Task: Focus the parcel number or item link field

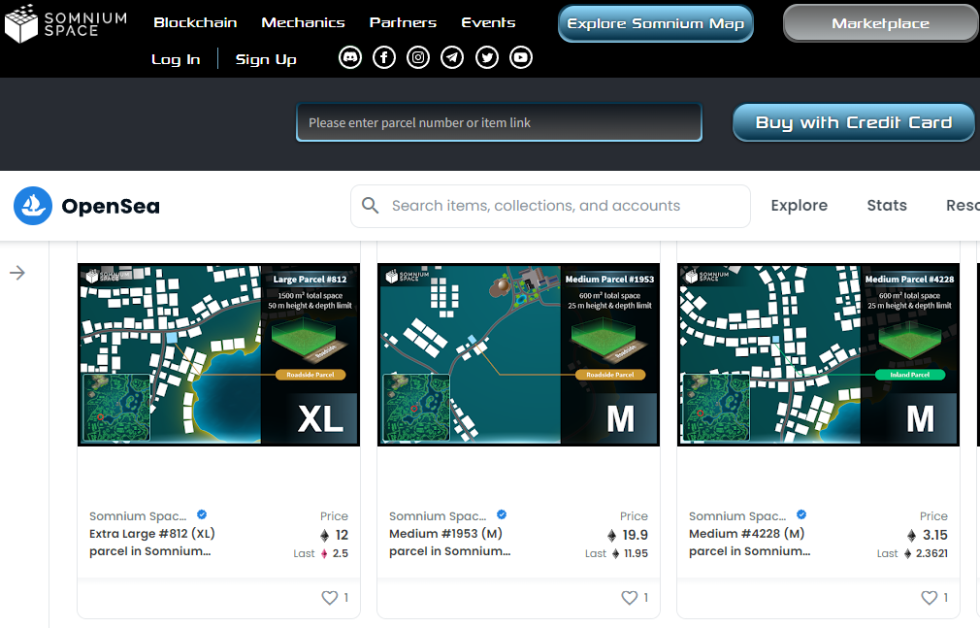Action: tap(499, 122)
